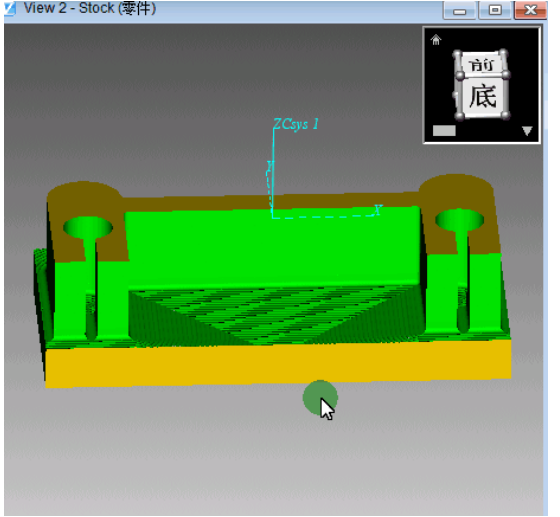The width and height of the screenshot is (560, 517).
Task: Pick the yellow base plate front face
Action: (x=278, y=363)
